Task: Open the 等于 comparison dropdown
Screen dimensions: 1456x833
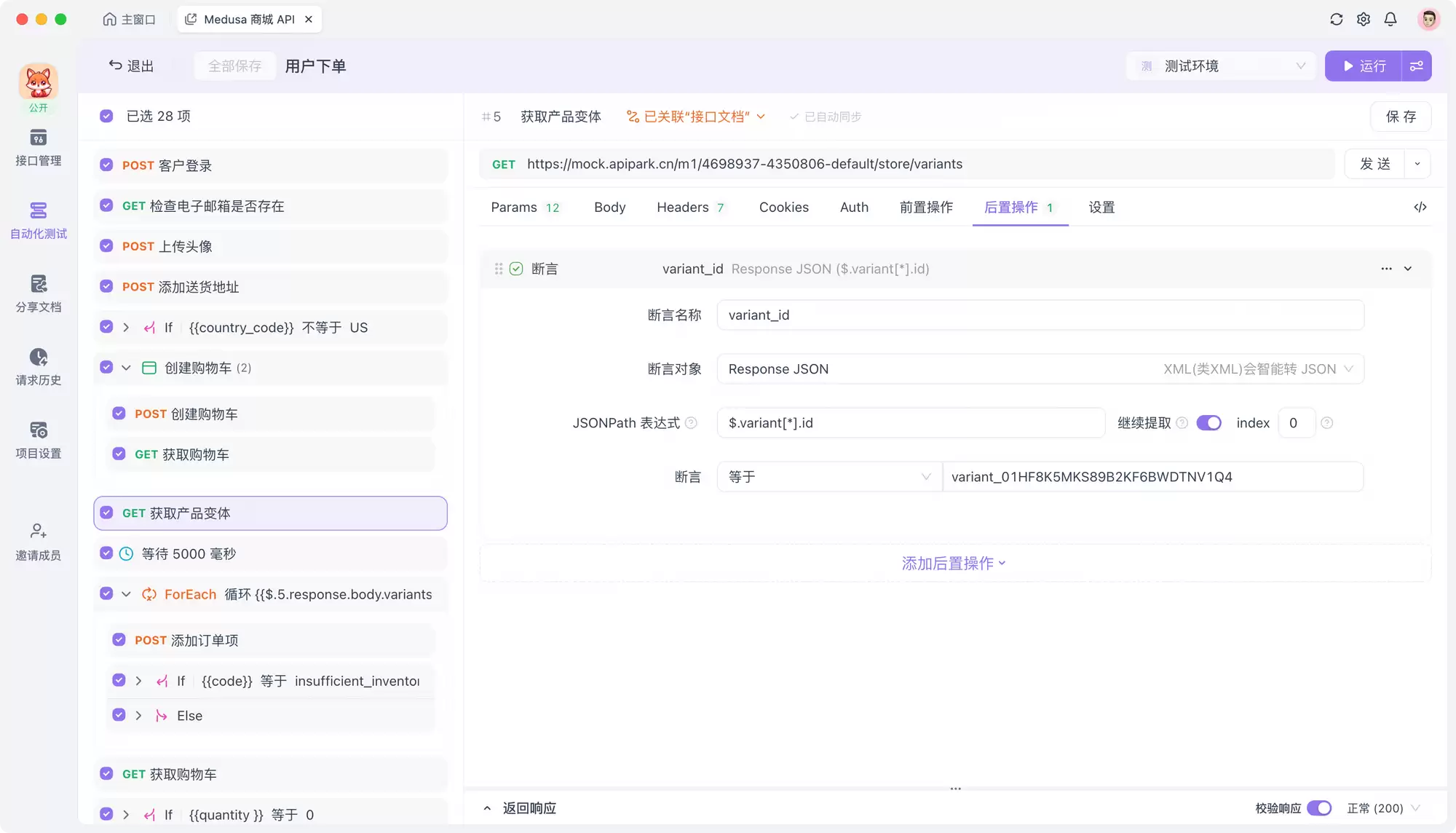Action: pyautogui.click(x=829, y=477)
